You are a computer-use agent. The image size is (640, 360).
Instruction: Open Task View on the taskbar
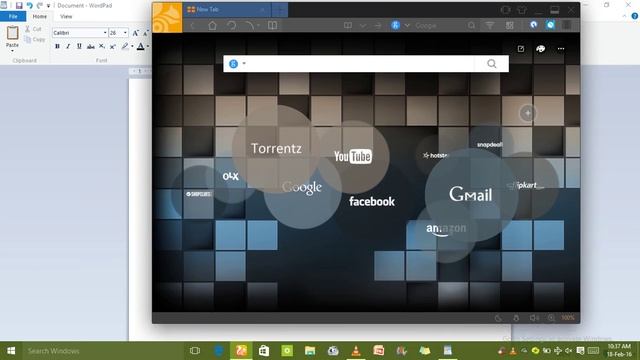coord(195,351)
